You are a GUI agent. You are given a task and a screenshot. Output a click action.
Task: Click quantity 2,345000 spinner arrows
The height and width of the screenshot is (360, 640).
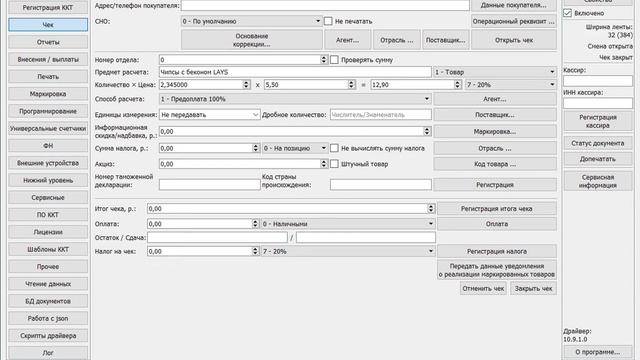[246, 84]
